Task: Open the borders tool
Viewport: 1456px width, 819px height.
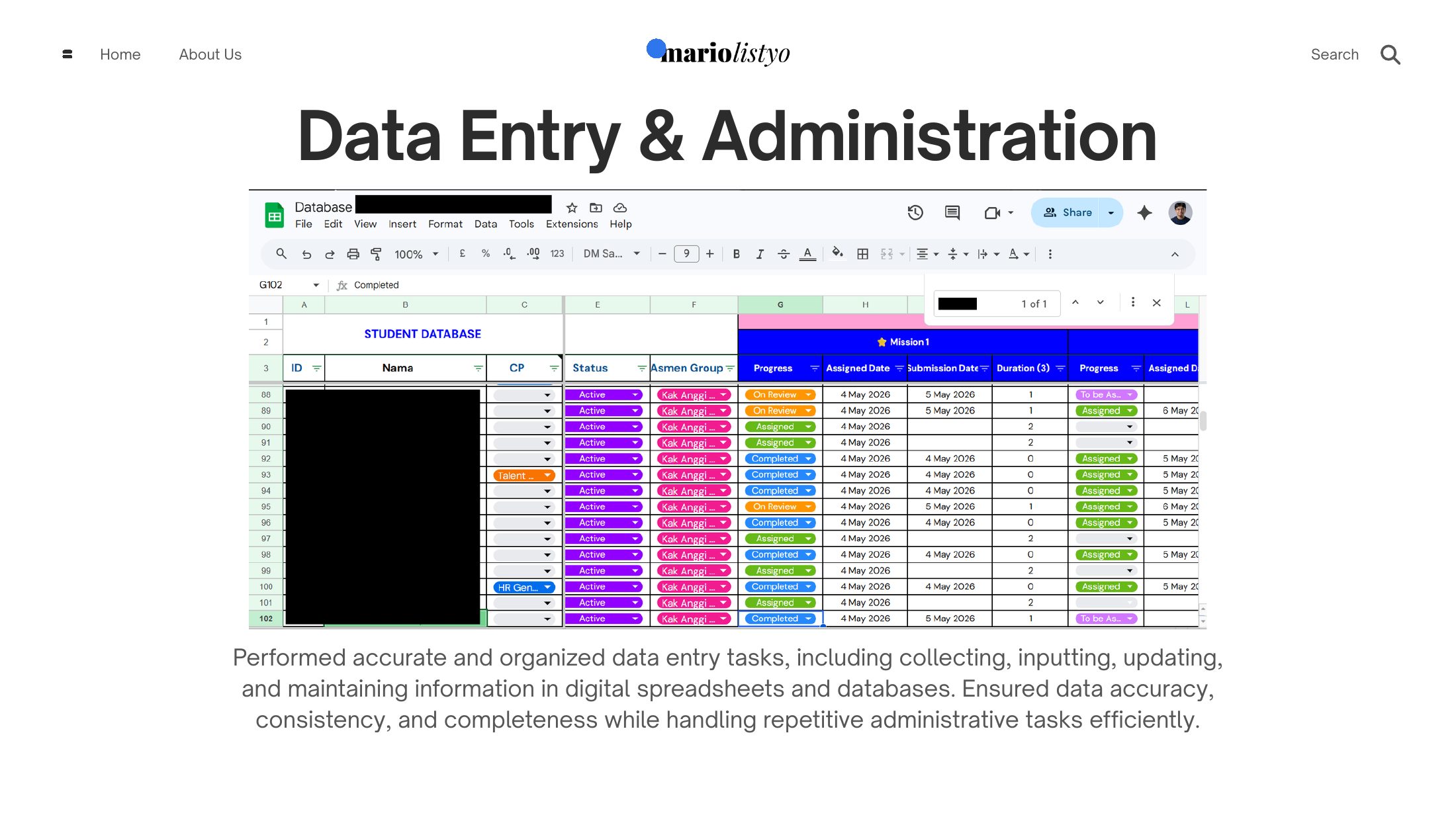Action: [x=862, y=253]
